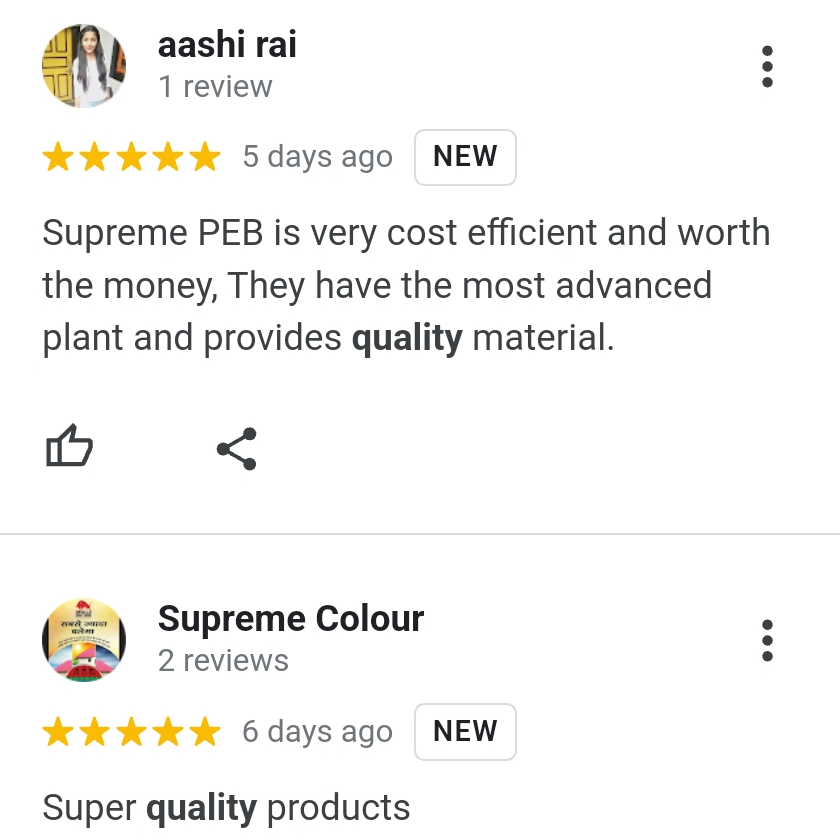Open Supreme Colour's profile name link
Image resolution: width=840 pixels, height=840 pixels.
[291, 618]
